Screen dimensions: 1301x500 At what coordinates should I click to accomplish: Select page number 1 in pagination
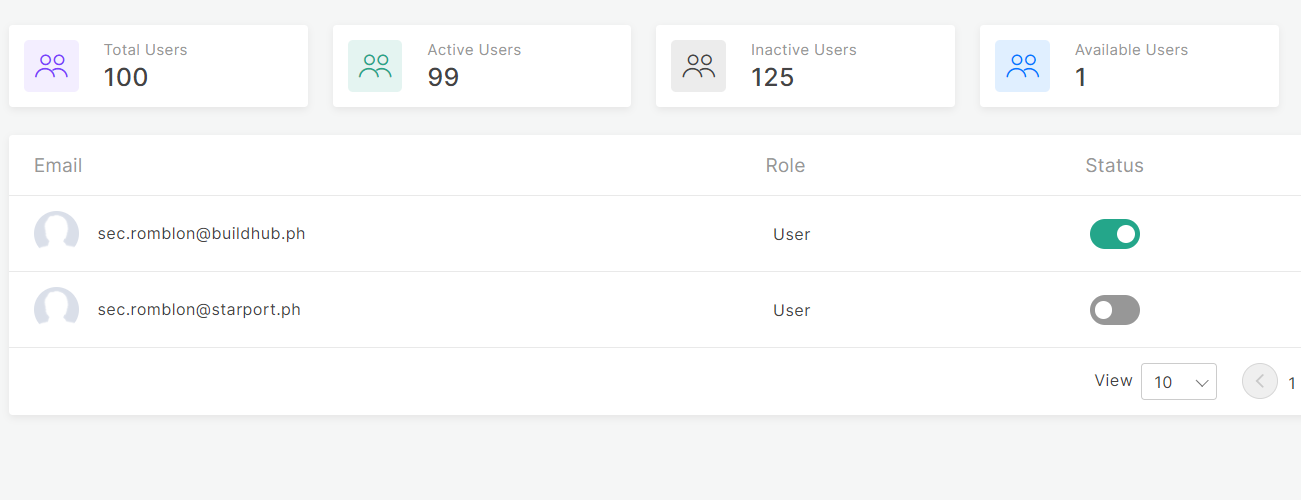1291,383
